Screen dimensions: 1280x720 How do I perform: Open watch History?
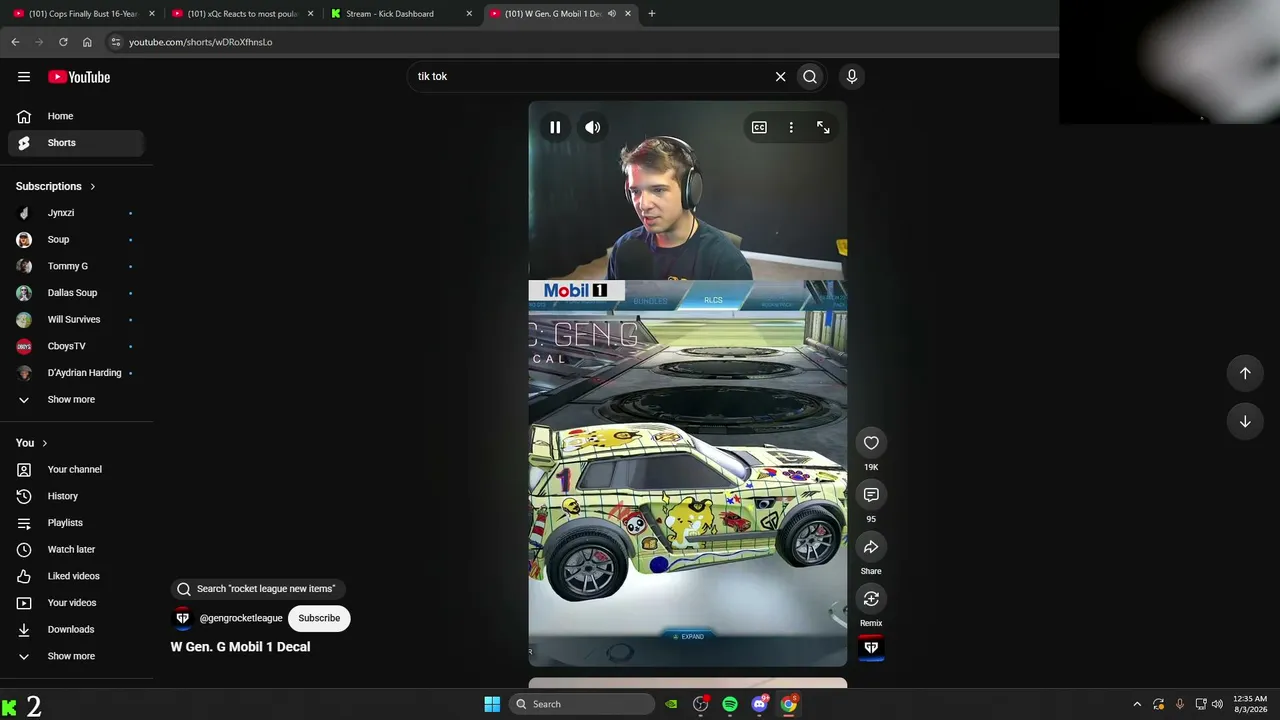tap(76, 496)
